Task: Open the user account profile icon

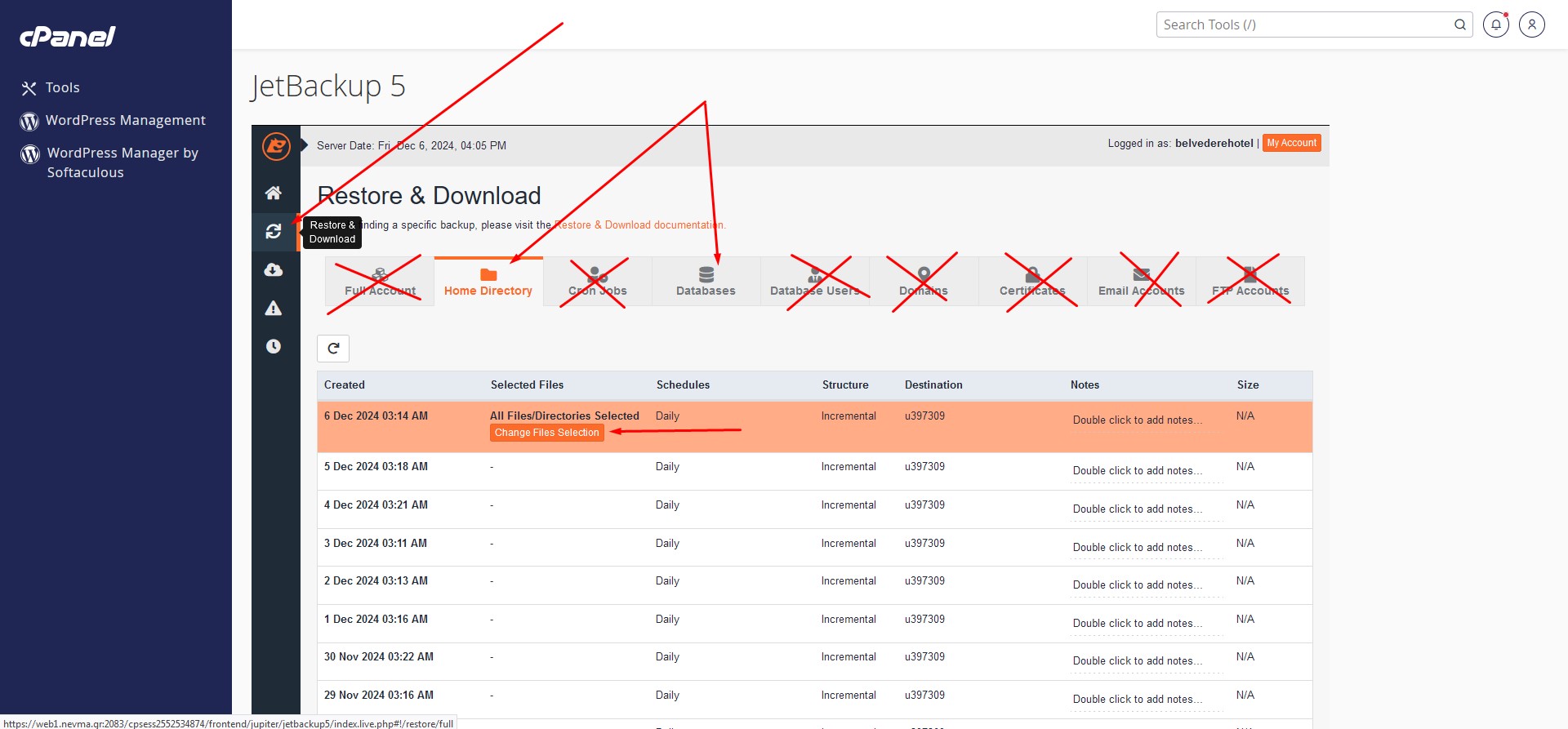Action: 1532,24
